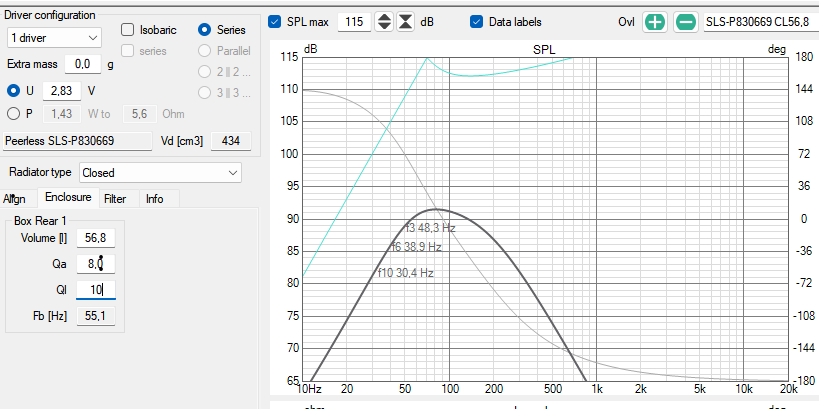Click the green minus remove-overlay icon
Screen dimensions: 819x409
(686, 22)
